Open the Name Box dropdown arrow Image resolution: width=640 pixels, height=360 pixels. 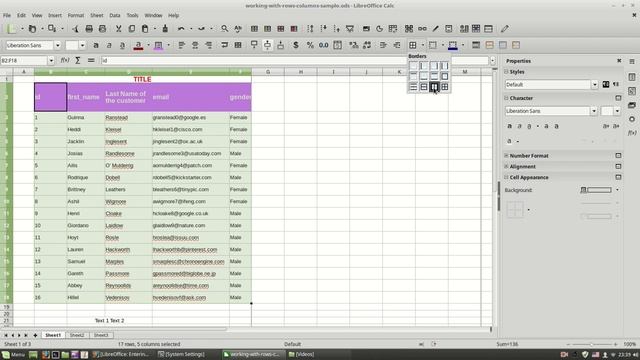[x=51, y=60]
